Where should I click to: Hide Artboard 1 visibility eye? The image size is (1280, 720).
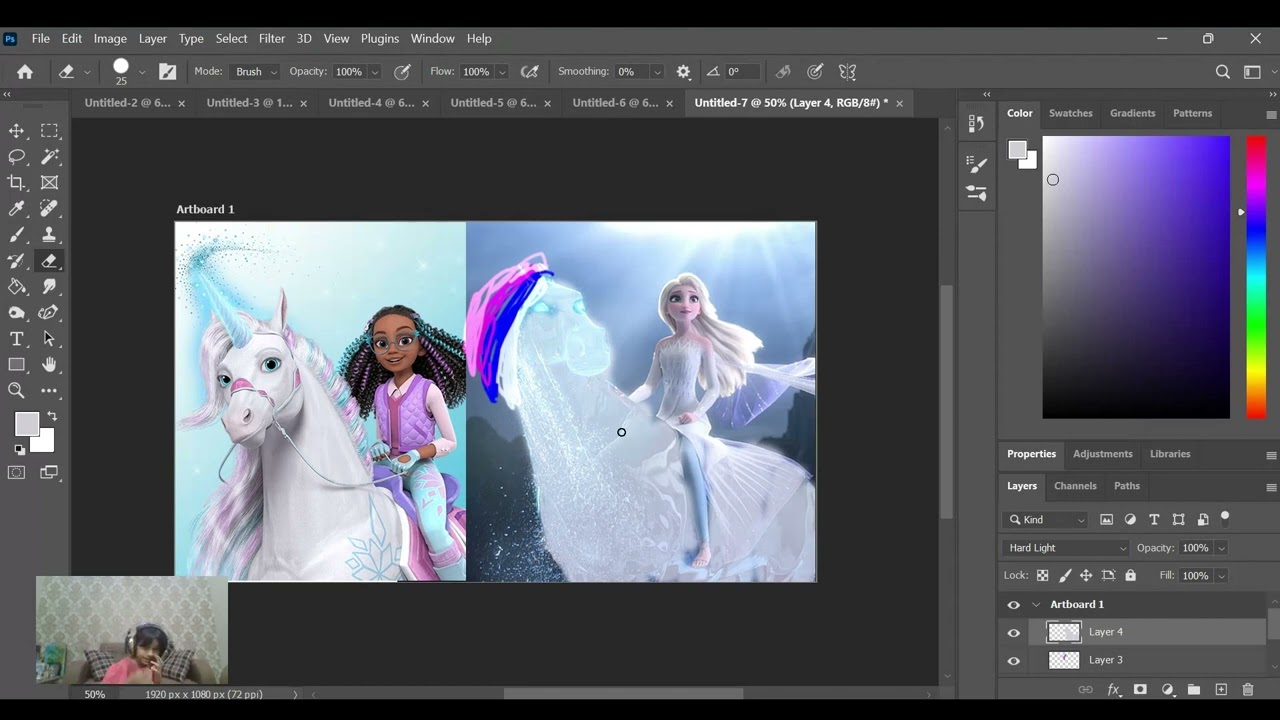[1013, 604]
